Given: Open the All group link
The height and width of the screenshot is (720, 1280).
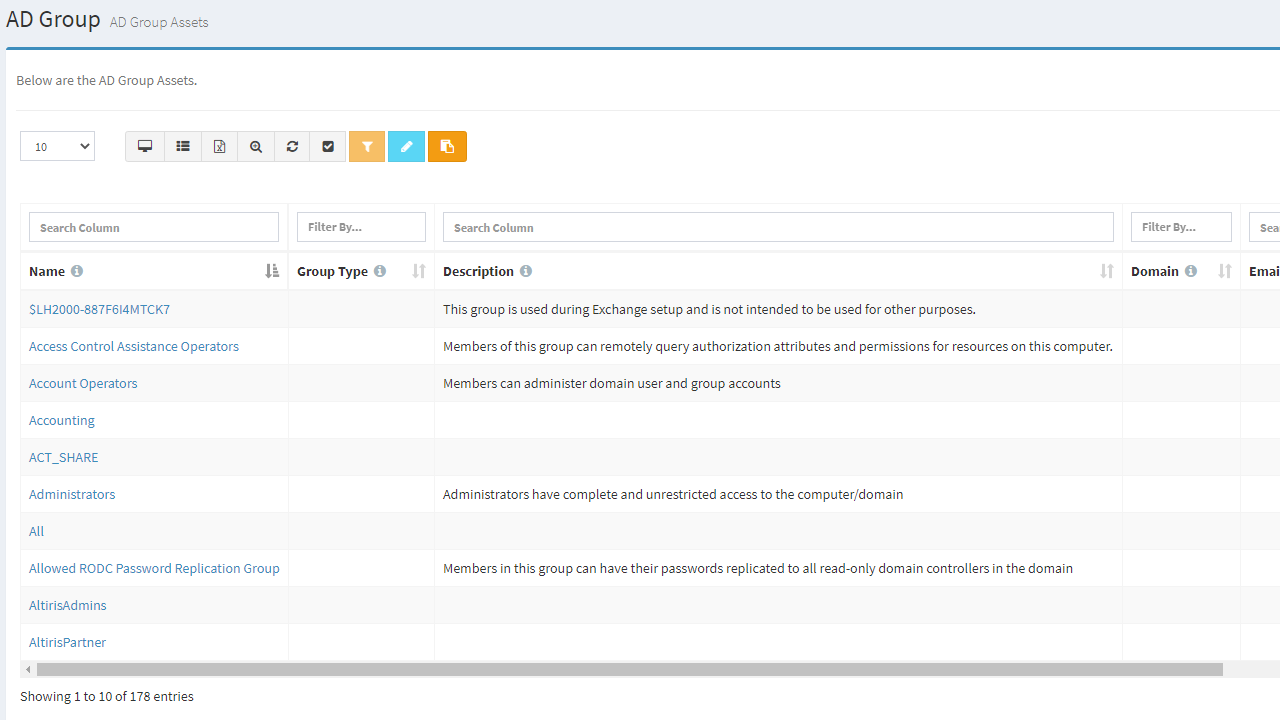Looking at the screenshot, I should [37, 531].
